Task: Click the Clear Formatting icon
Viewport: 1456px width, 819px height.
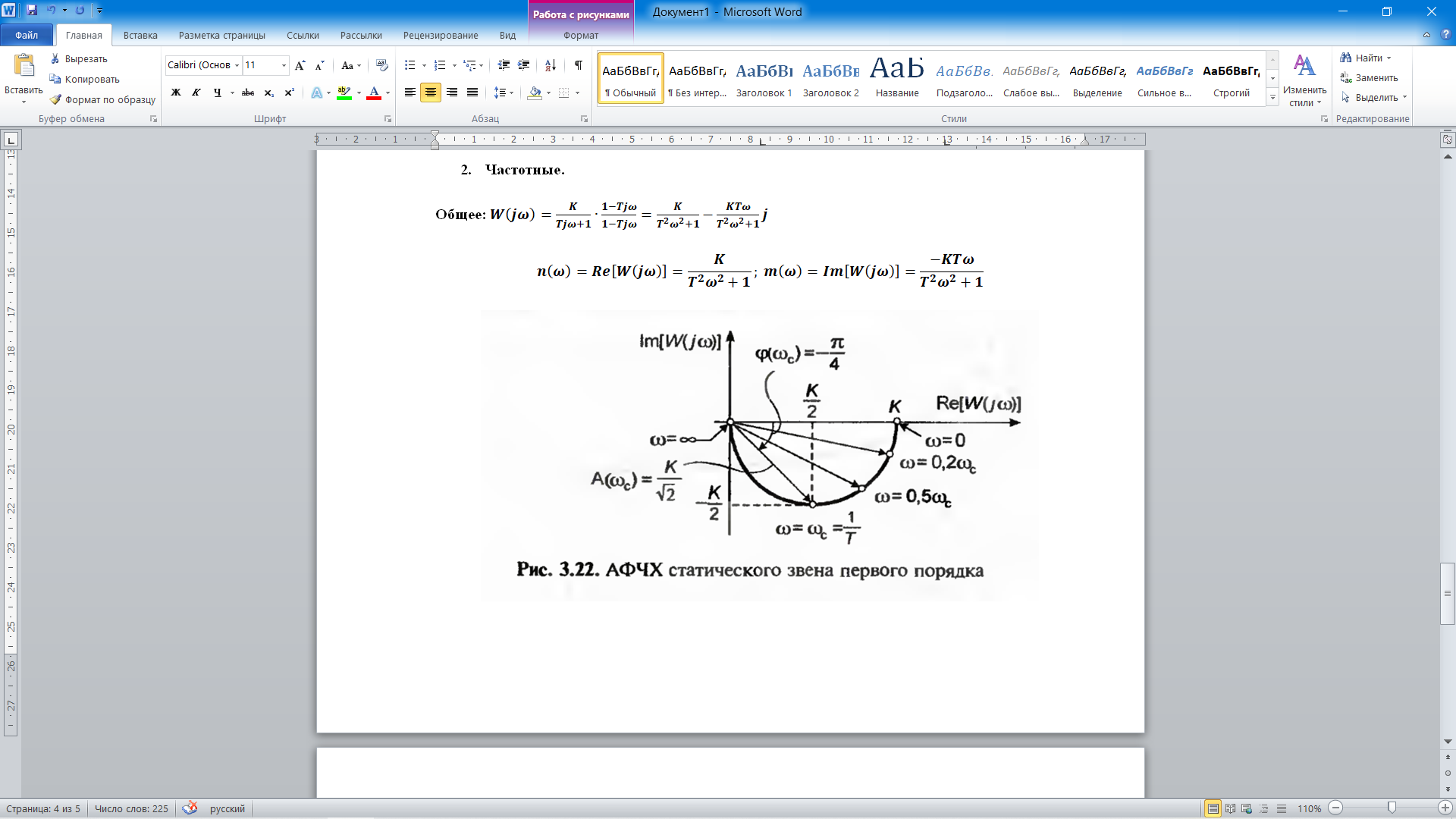Action: [x=381, y=65]
